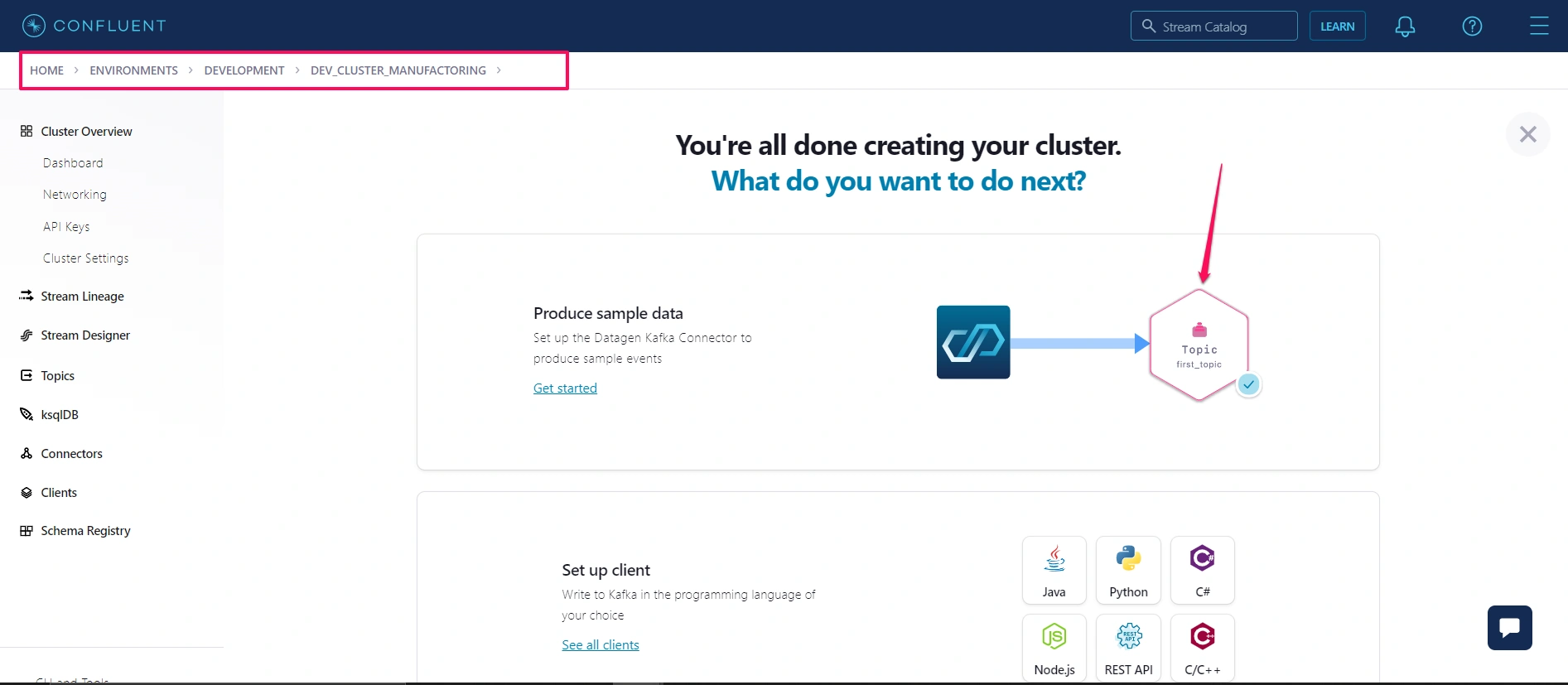Navigate to ENVIRONMENTS breadcrumb
Image resolution: width=1568 pixels, height=685 pixels.
tap(133, 70)
